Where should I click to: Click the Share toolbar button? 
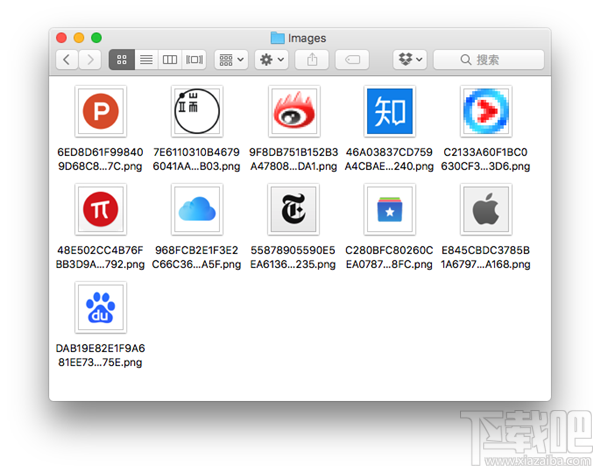pyautogui.click(x=312, y=60)
